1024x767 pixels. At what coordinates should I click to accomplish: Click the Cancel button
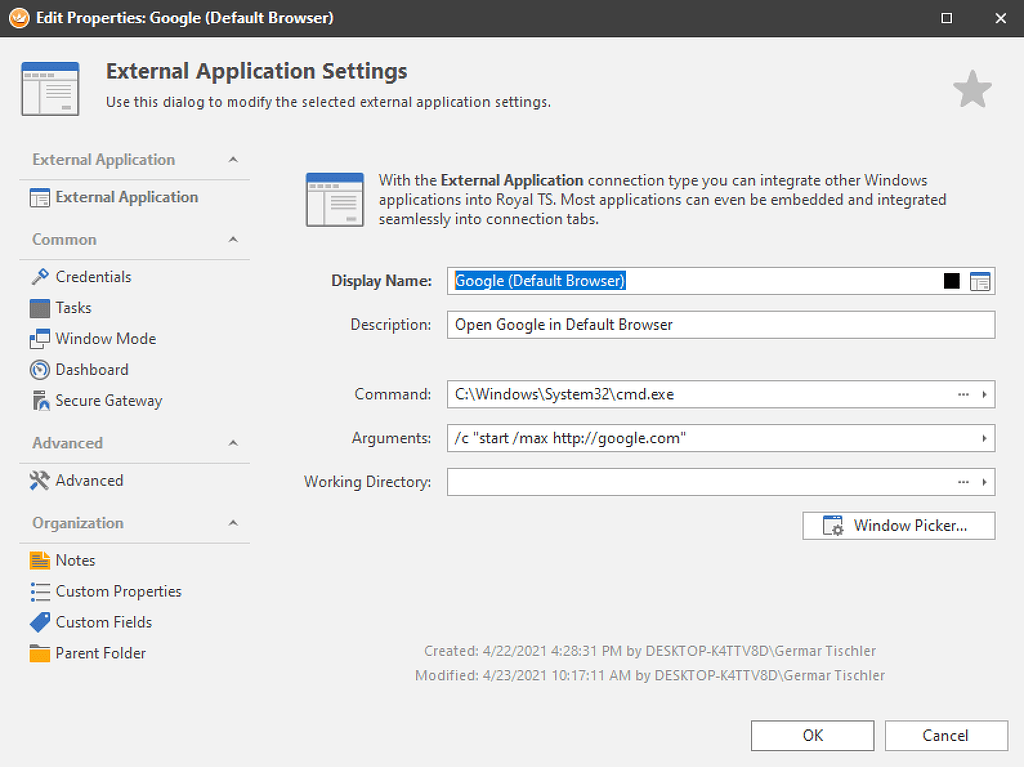click(946, 736)
